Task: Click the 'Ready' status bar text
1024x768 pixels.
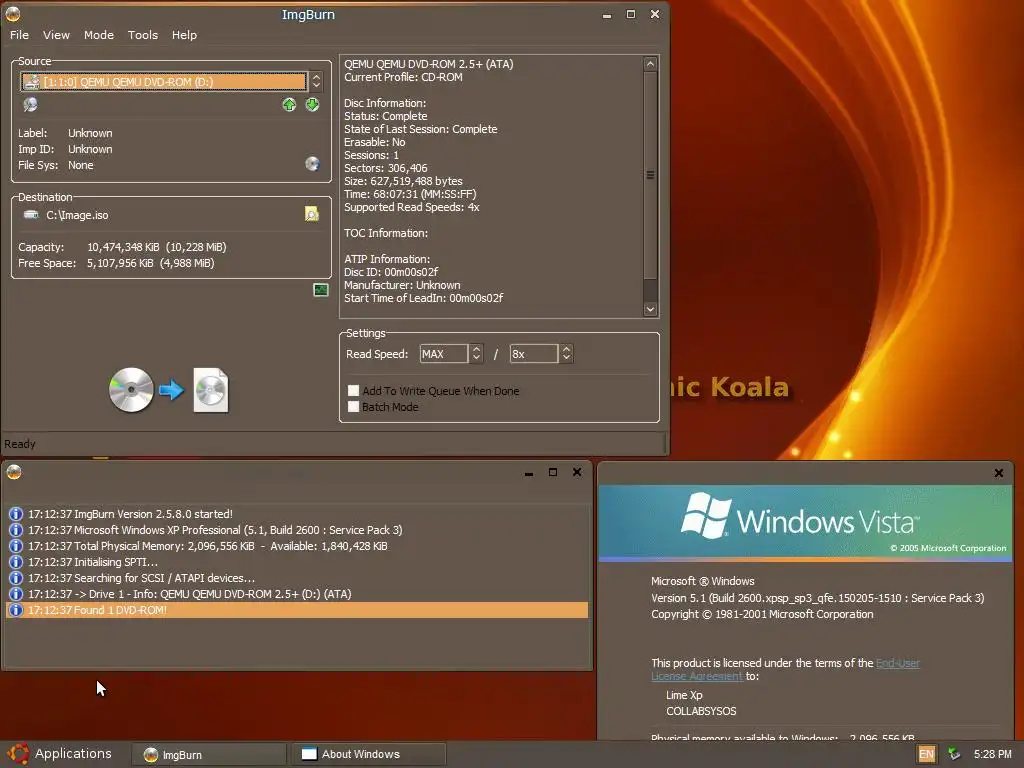Action: click(20, 444)
